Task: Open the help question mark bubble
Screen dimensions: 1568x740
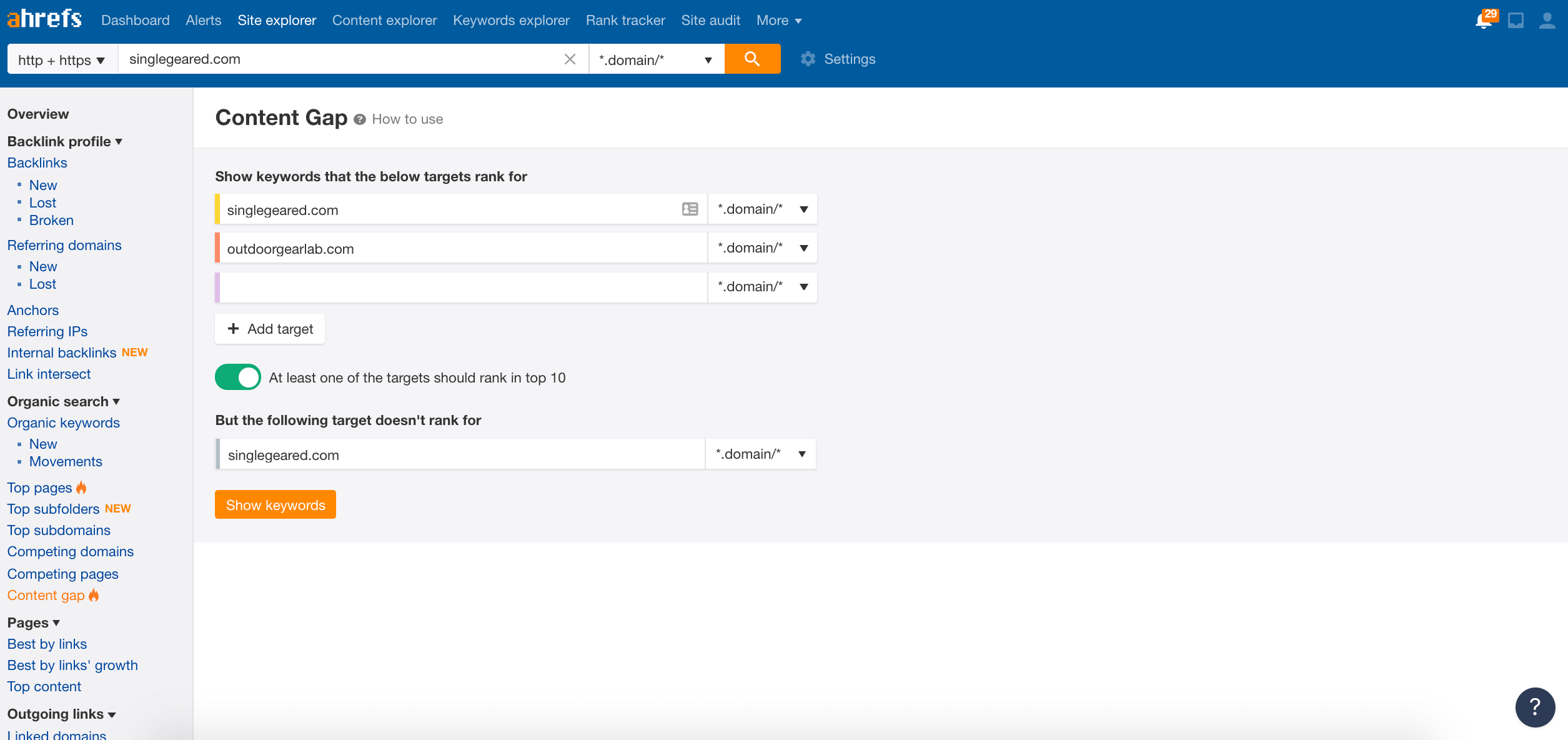Action: pos(1535,707)
